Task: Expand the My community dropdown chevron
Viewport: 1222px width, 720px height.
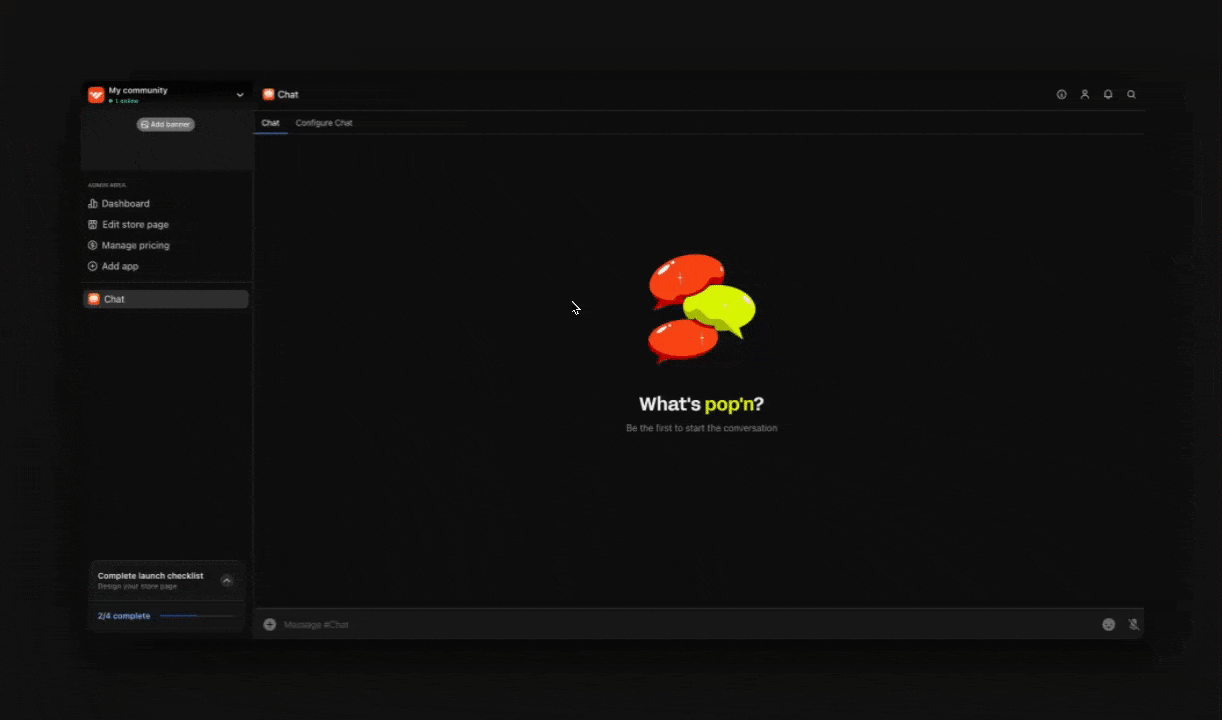Action: tap(240, 95)
